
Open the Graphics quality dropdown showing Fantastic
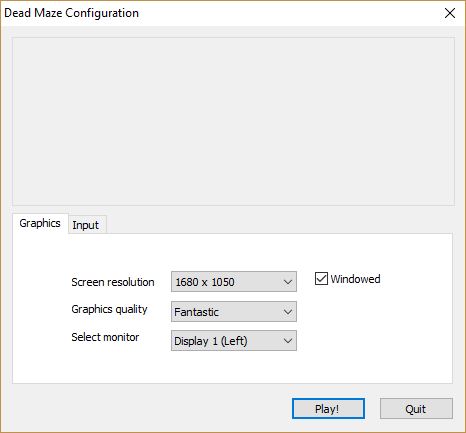click(x=234, y=312)
